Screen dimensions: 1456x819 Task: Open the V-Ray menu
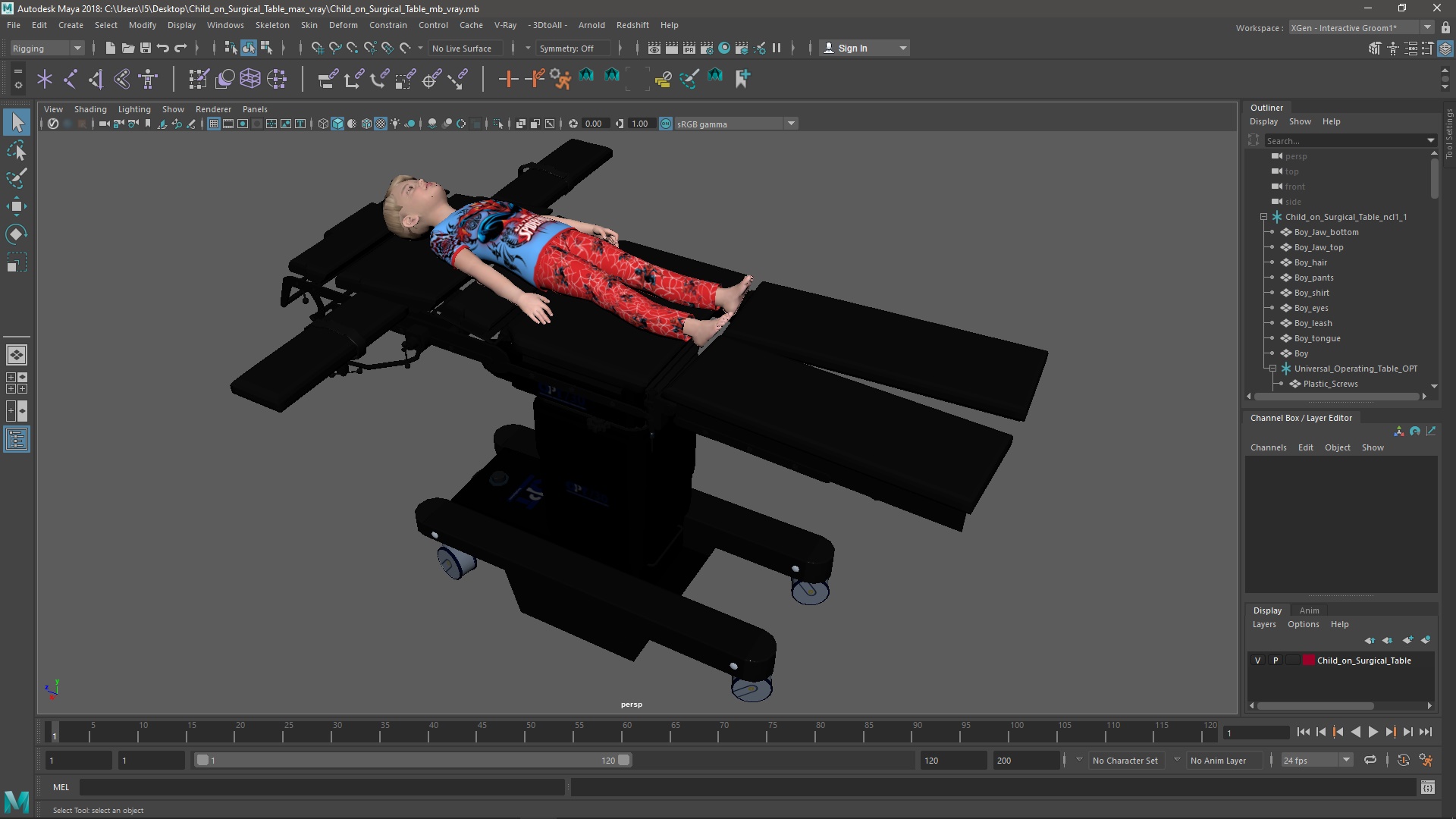tap(505, 25)
